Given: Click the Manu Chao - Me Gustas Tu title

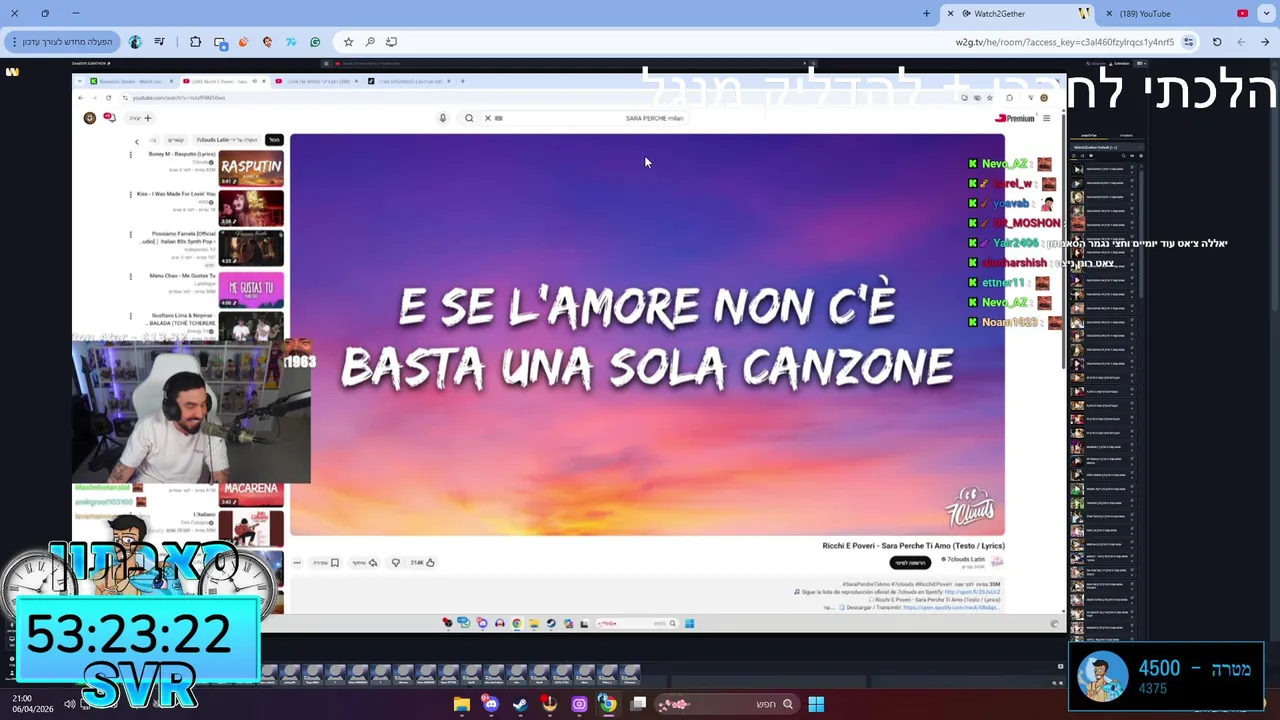Looking at the screenshot, I should [x=183, y=275].
